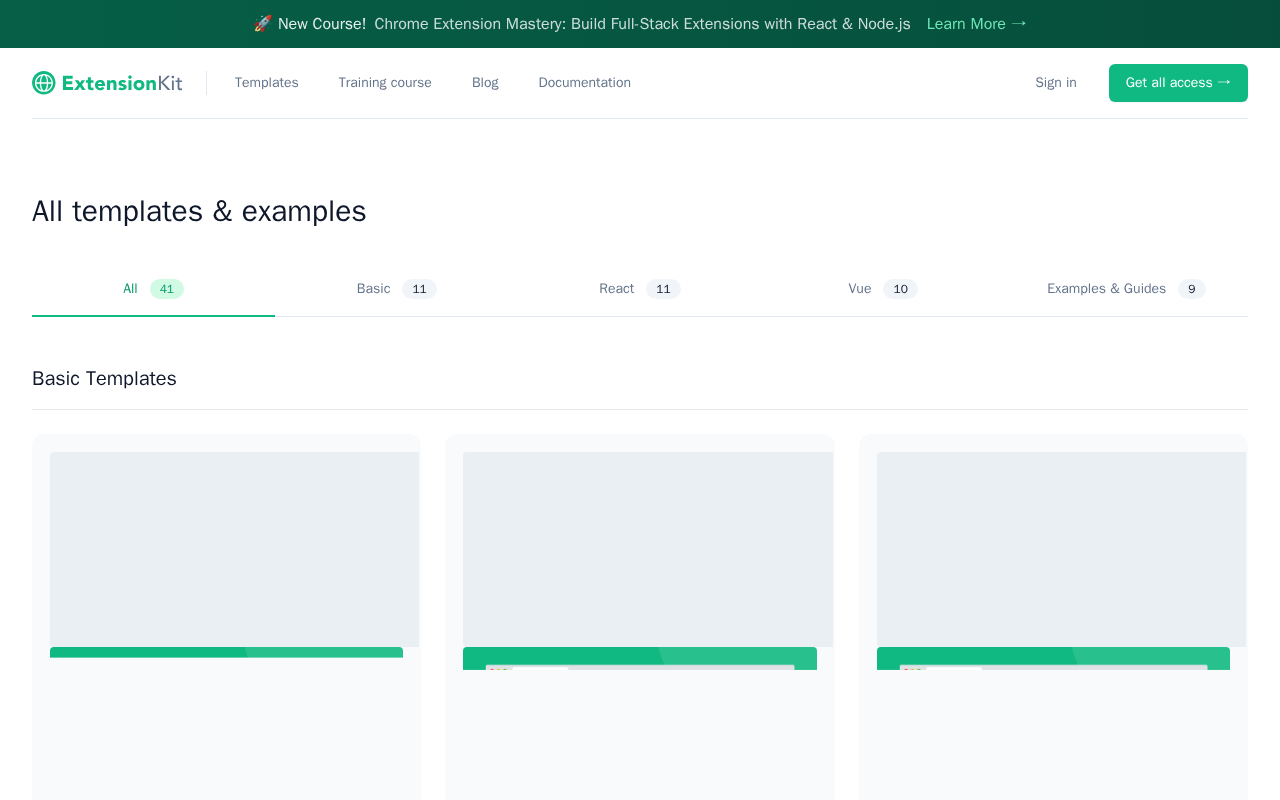Screen dimensions: 1280x800
Task: Follow the Learn More banner link
Action: point(976,24)
